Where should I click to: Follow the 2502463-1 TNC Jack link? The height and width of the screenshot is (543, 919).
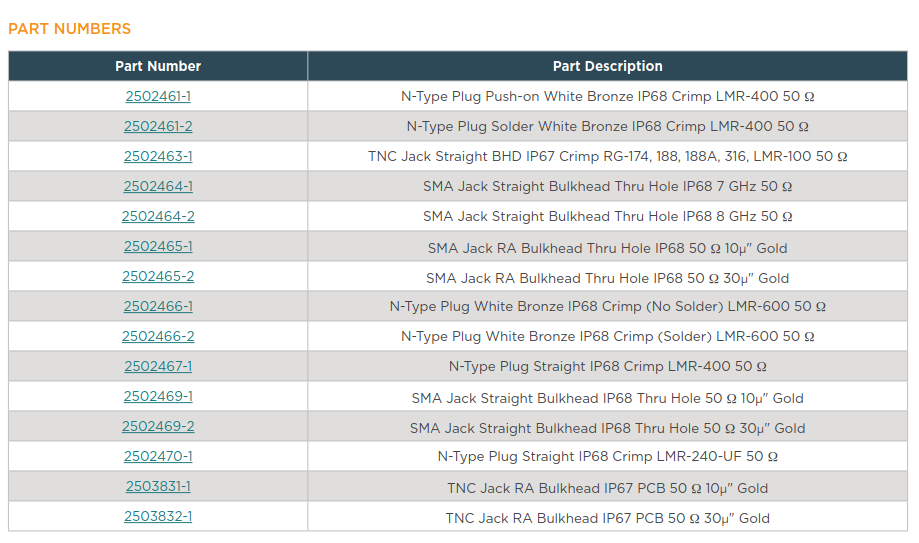(x=158, y=156)
